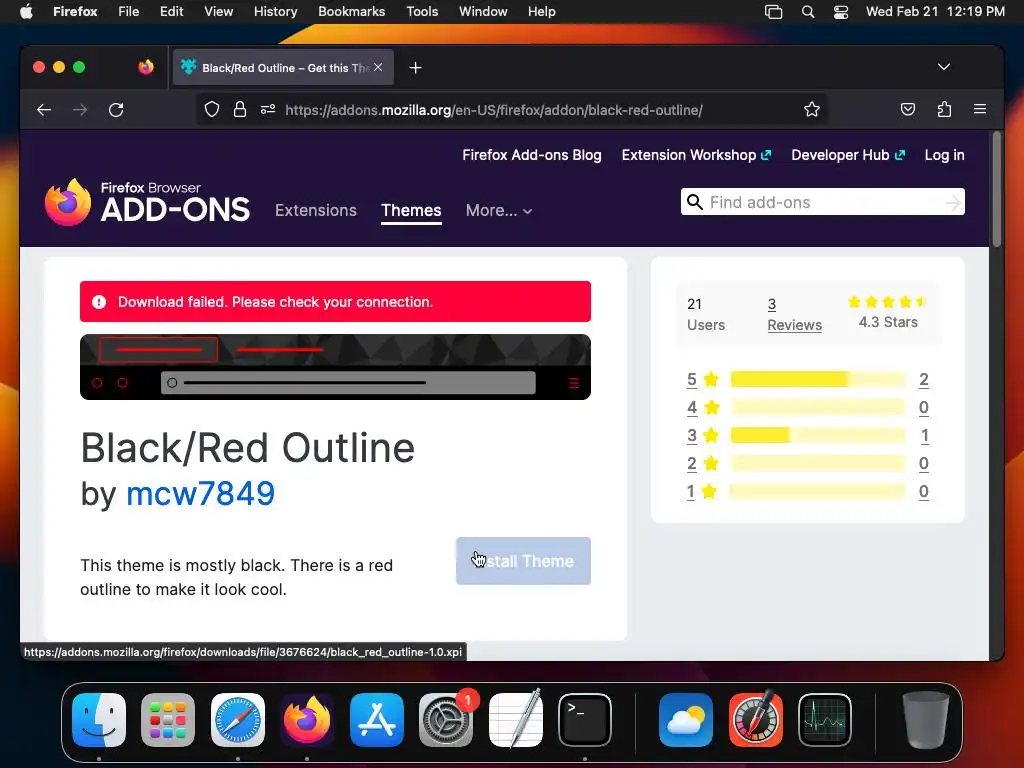The width and height of the screenshot is (1024, 768).
Task: Open the Apple menu
Action: (26, 12)
